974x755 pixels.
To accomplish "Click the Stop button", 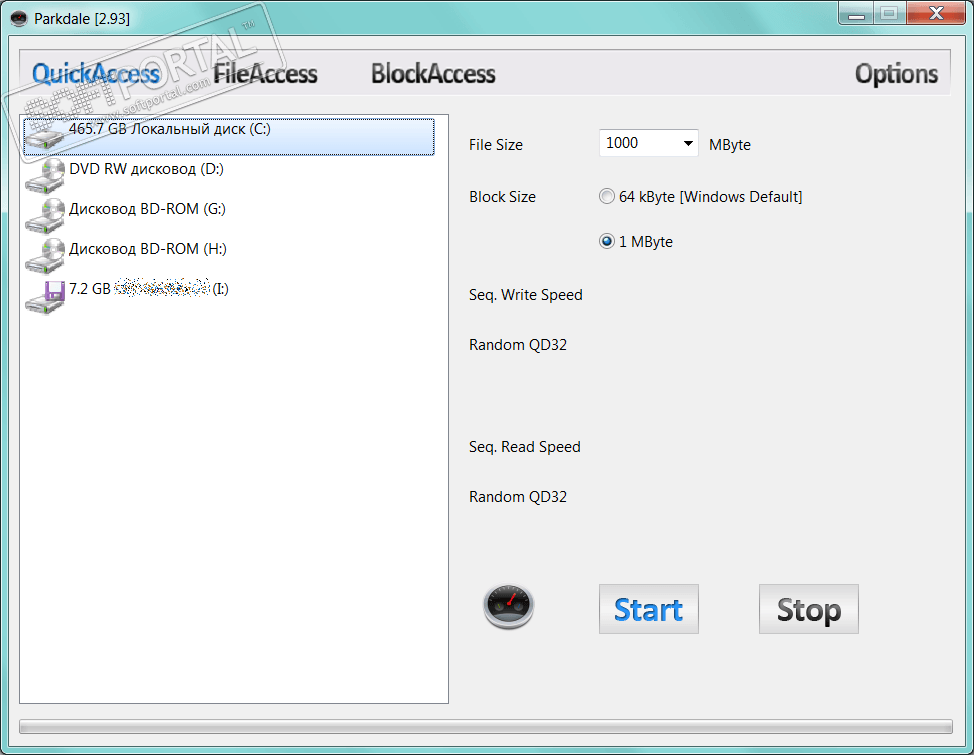I will pos(809,609).
